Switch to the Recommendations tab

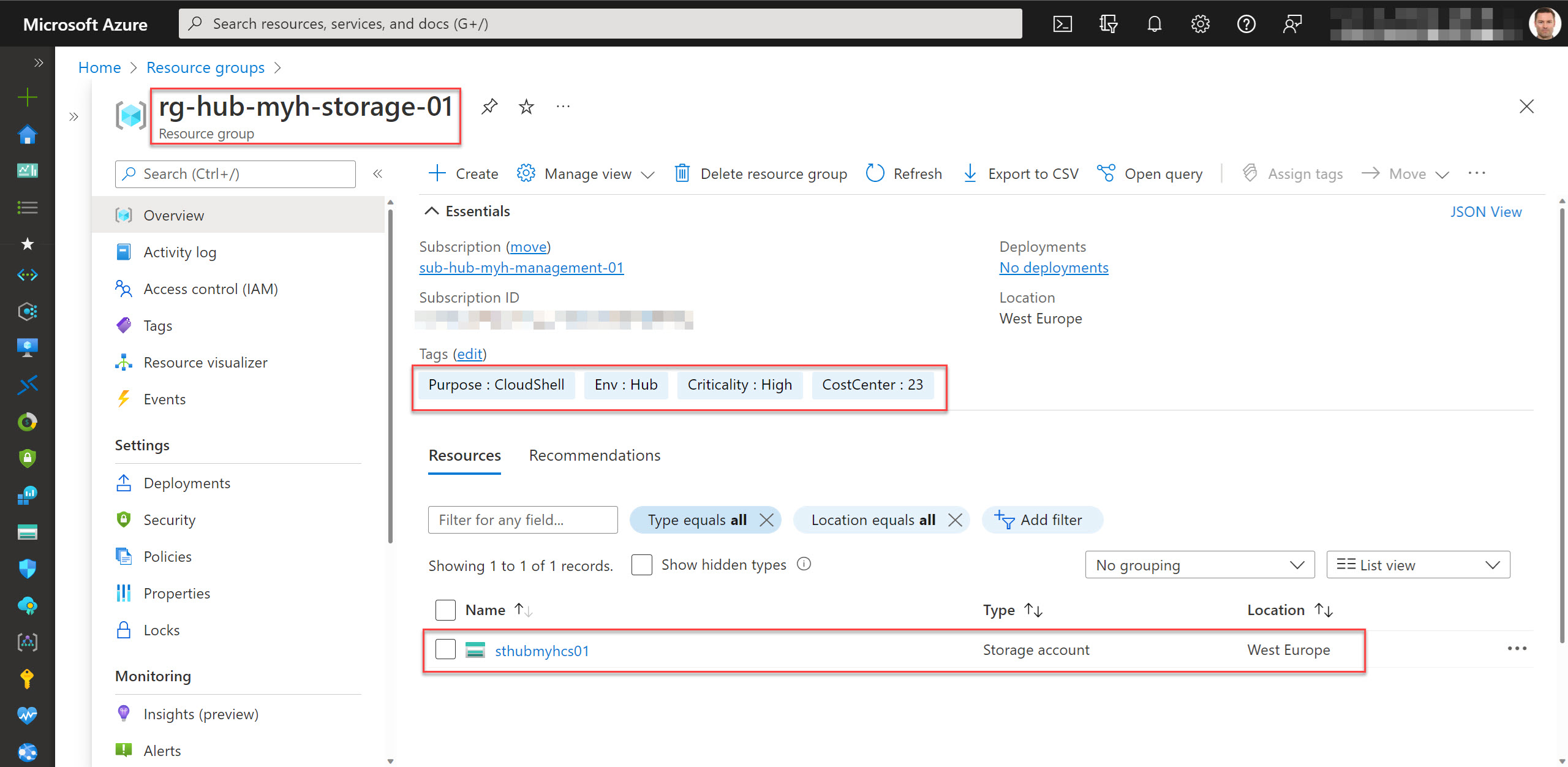click(x=594, y=455)
